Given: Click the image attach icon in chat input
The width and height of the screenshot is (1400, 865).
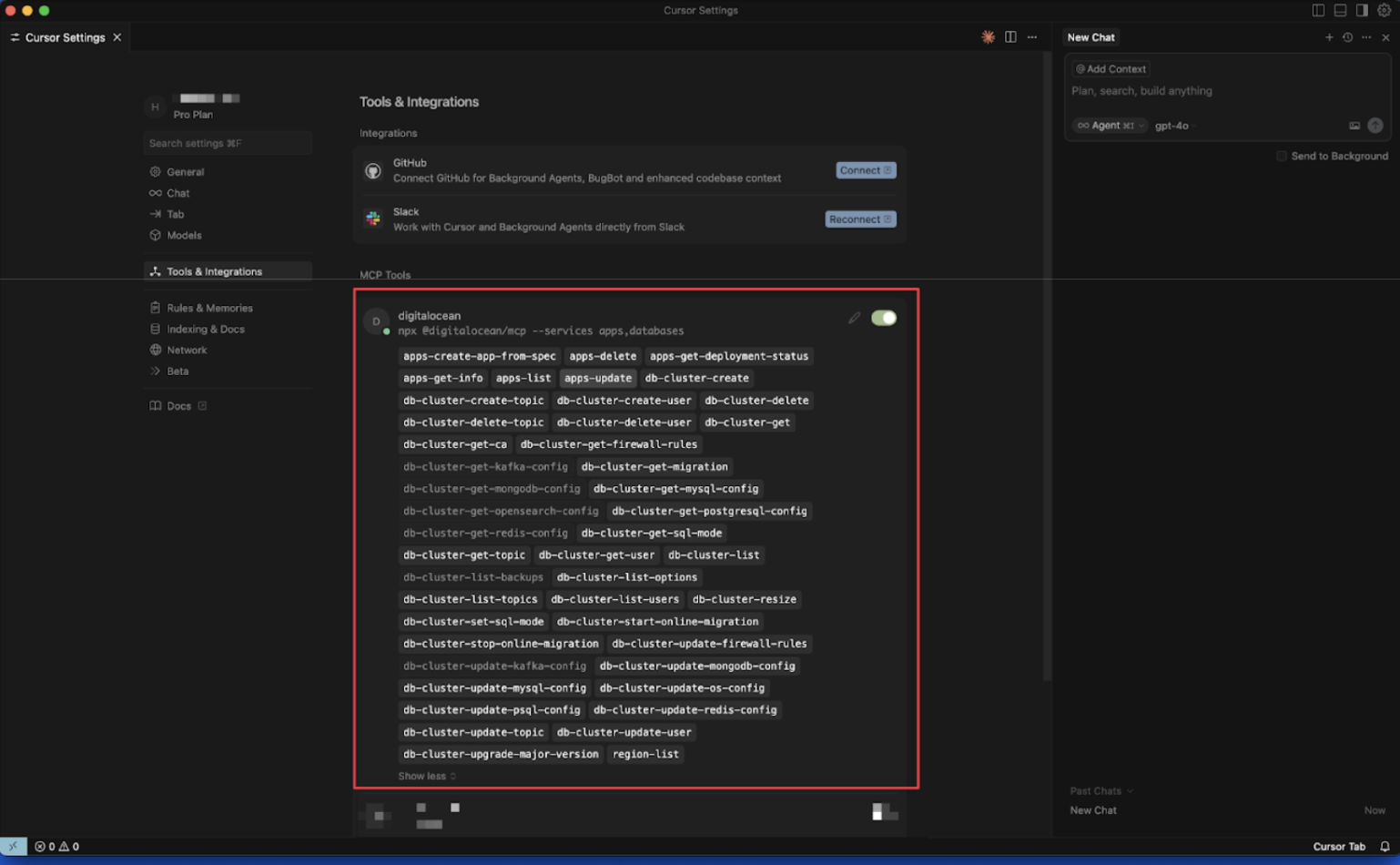Looking at the screenshot, I should [1355, 126].
